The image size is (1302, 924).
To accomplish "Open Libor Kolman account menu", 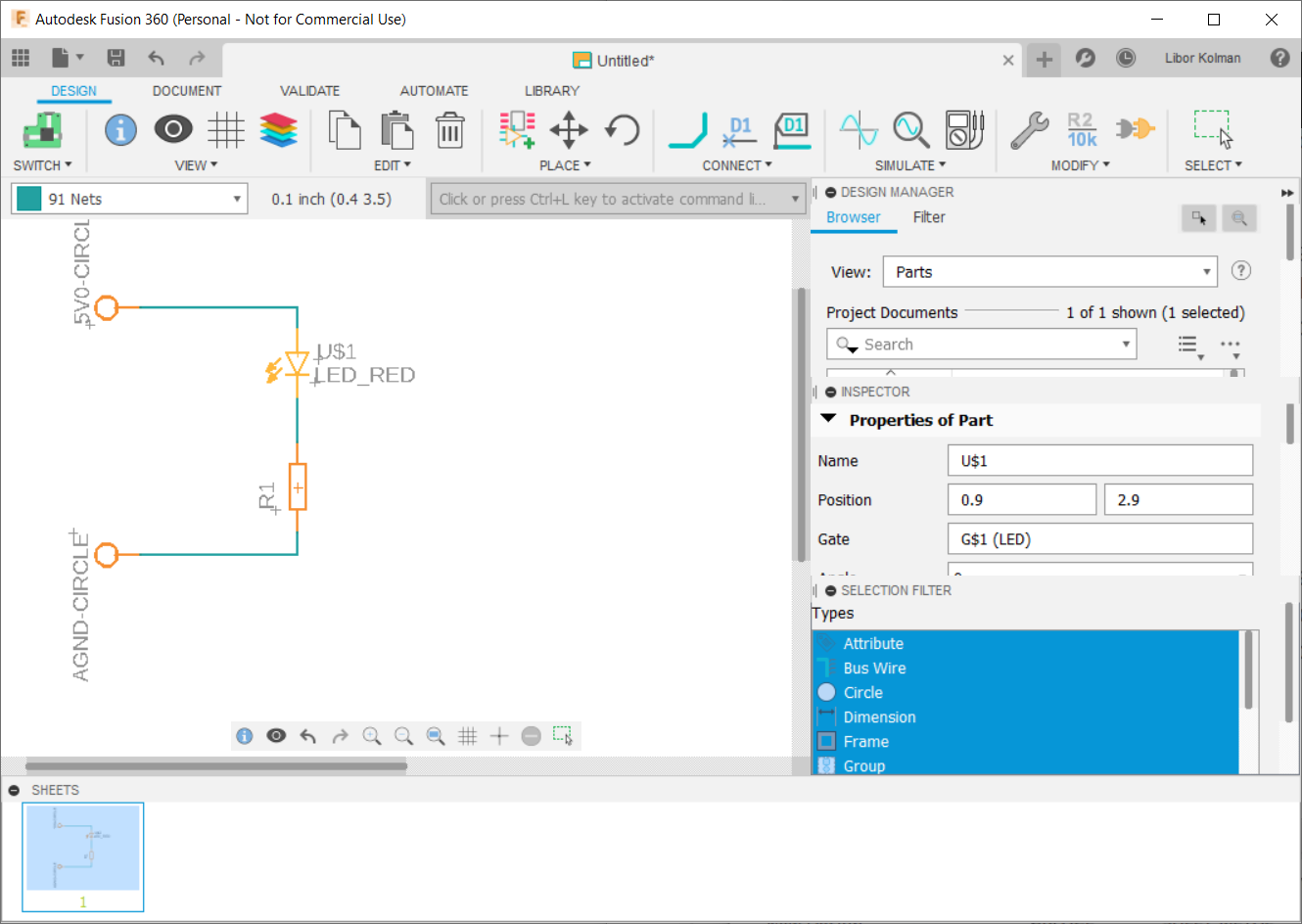I will click(1202, 58).
